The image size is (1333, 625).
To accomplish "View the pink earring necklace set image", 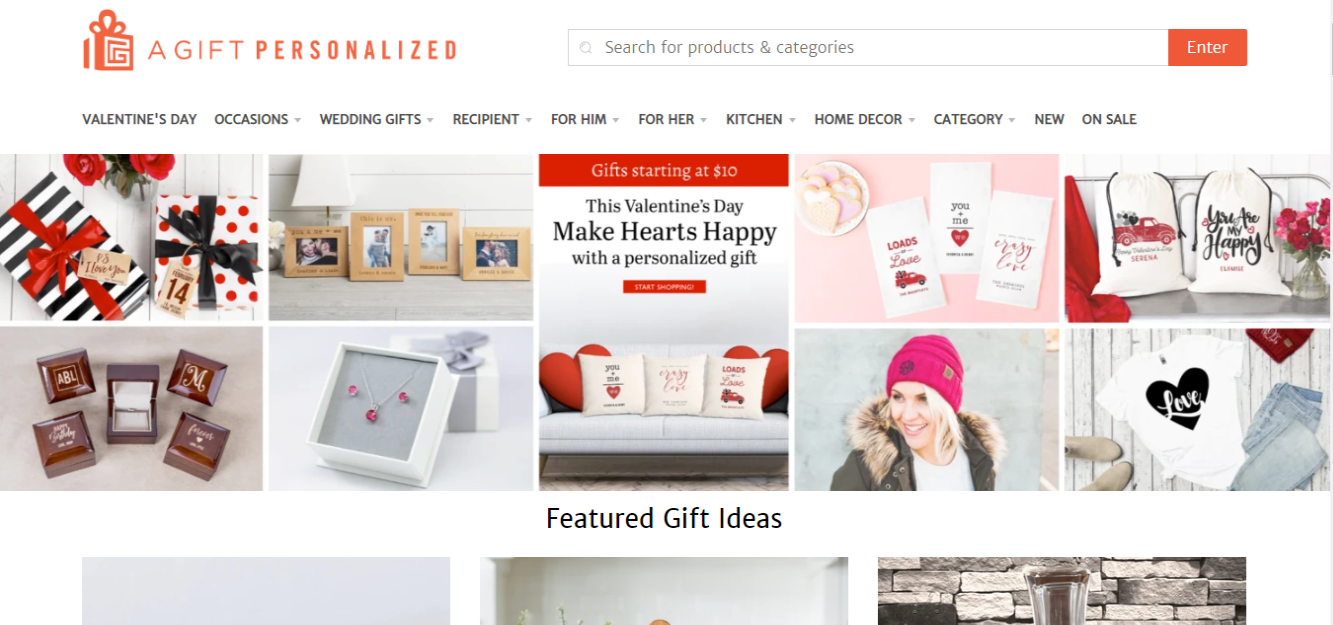I will pos(401,409).
